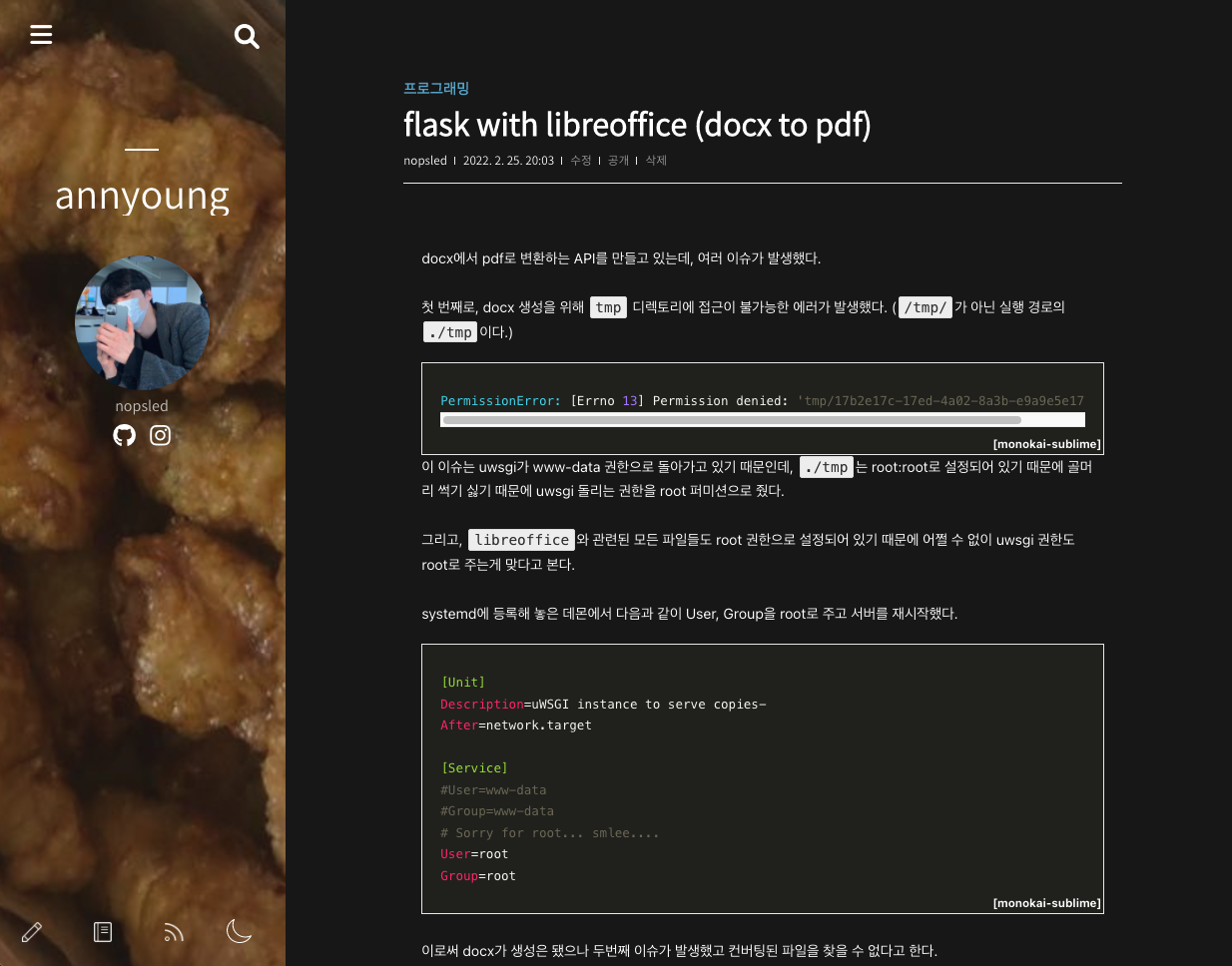Open the RSS feed icon
This screenshot has width=1232, height=966.
(174, 932)
